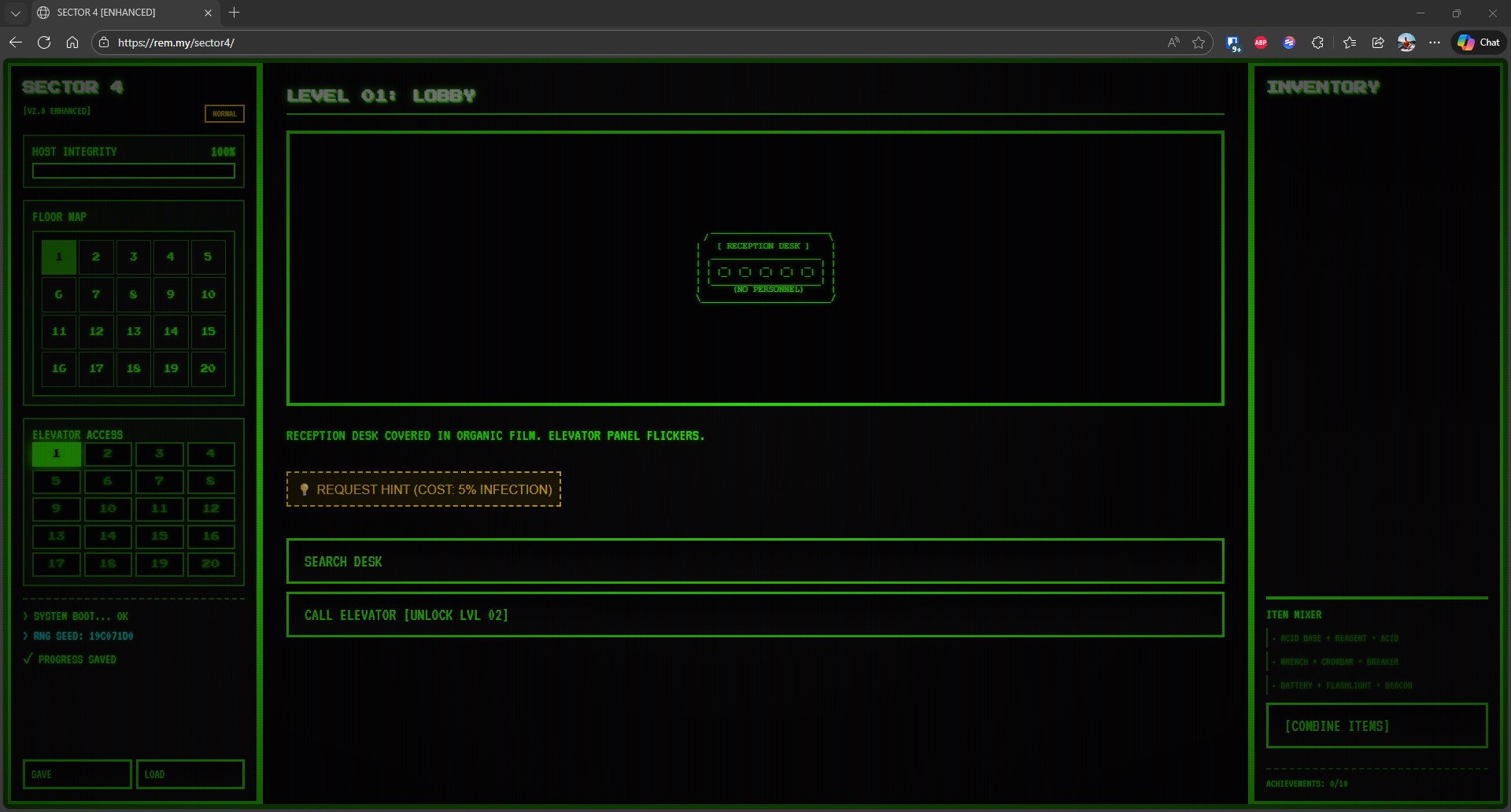Open the tab list dropdown chevron
Image resolution: width=1511 pixels, height=812 pixels.
point(15,13)
